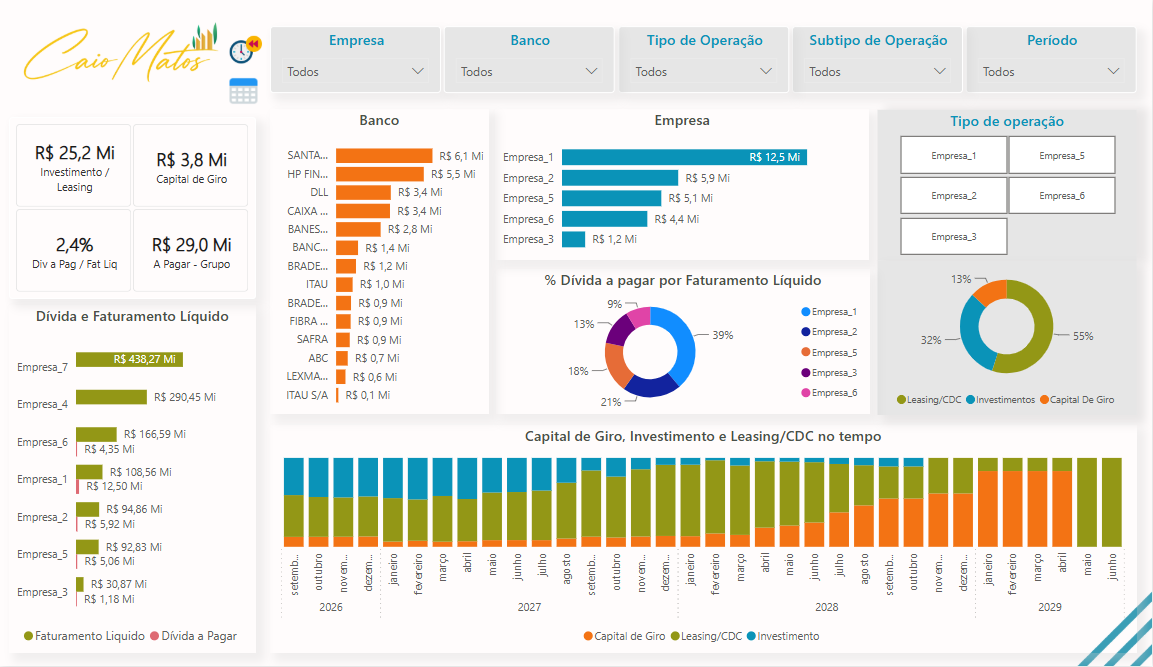The image size is (1153, 667).
Task: Click the Div a Pag / Fat Liq 2,4% card
Action: [74, 251]
